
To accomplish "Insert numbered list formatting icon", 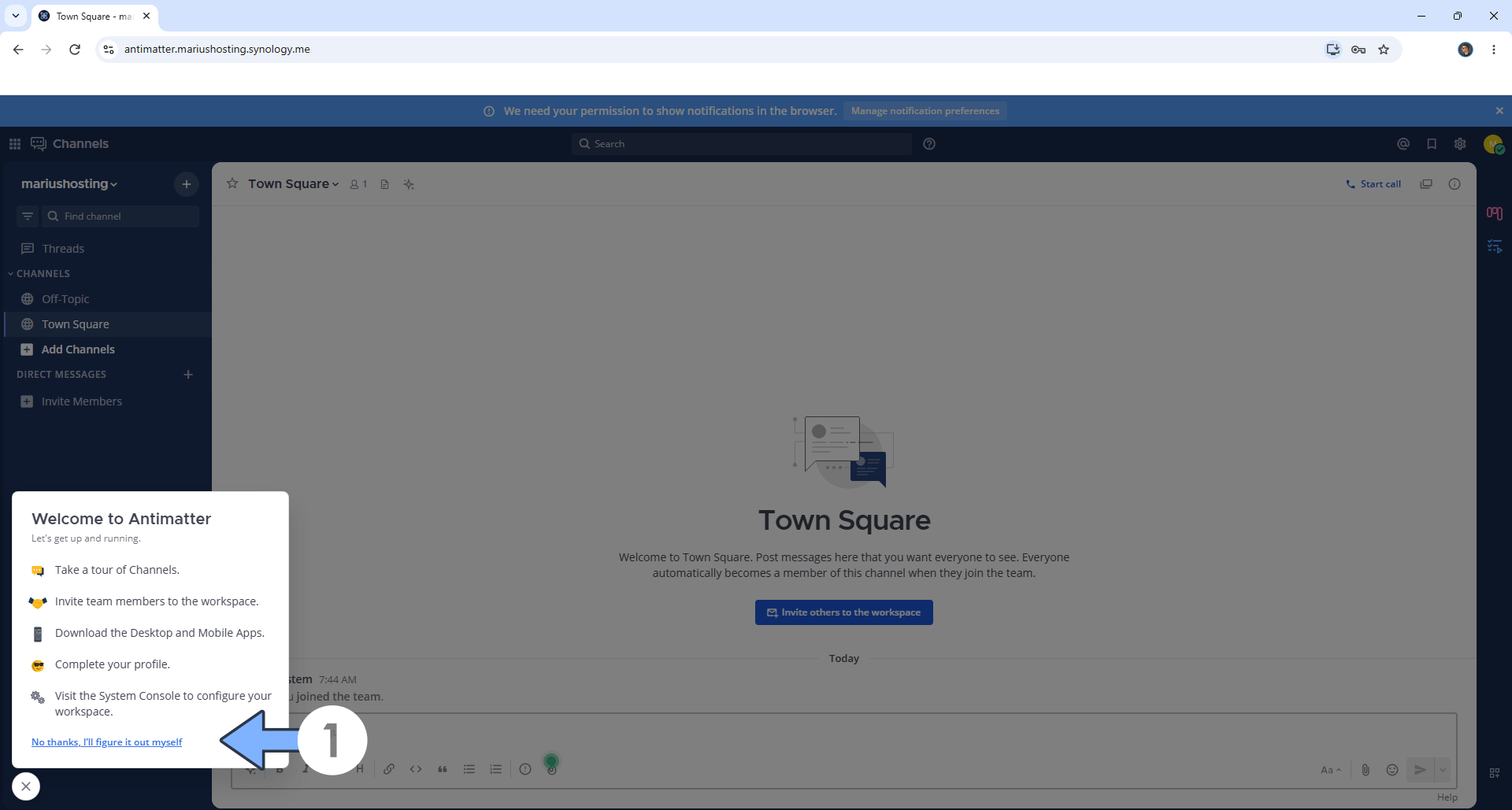I will pos(496,769).
